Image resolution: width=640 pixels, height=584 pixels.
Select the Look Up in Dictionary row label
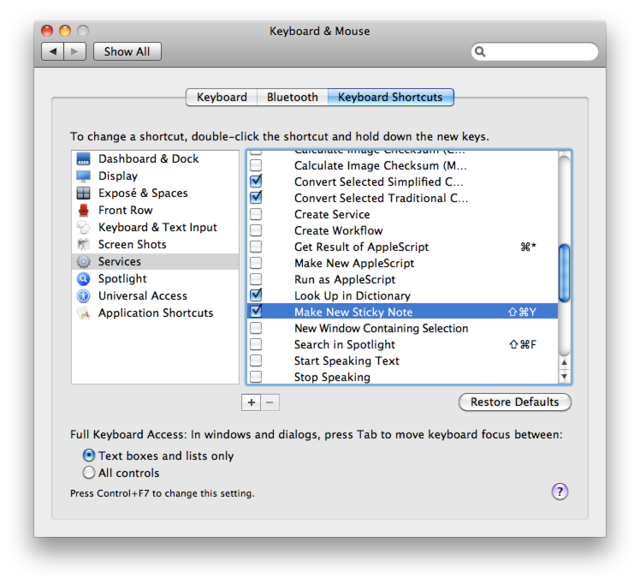point(352,296)
